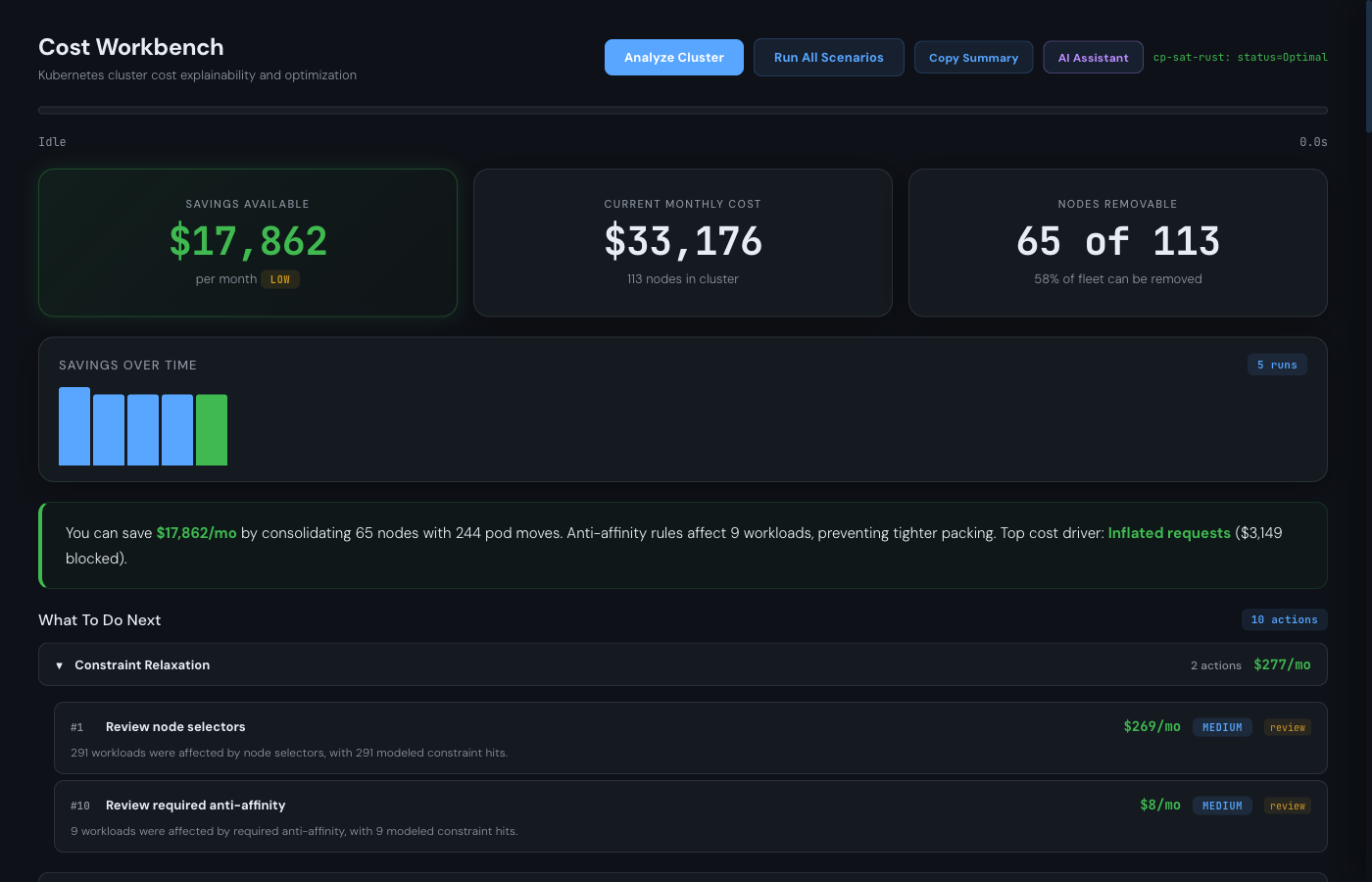Click the LOW confidence badge
Screen dimensions: 1372x882
click(x=280, y=279)
